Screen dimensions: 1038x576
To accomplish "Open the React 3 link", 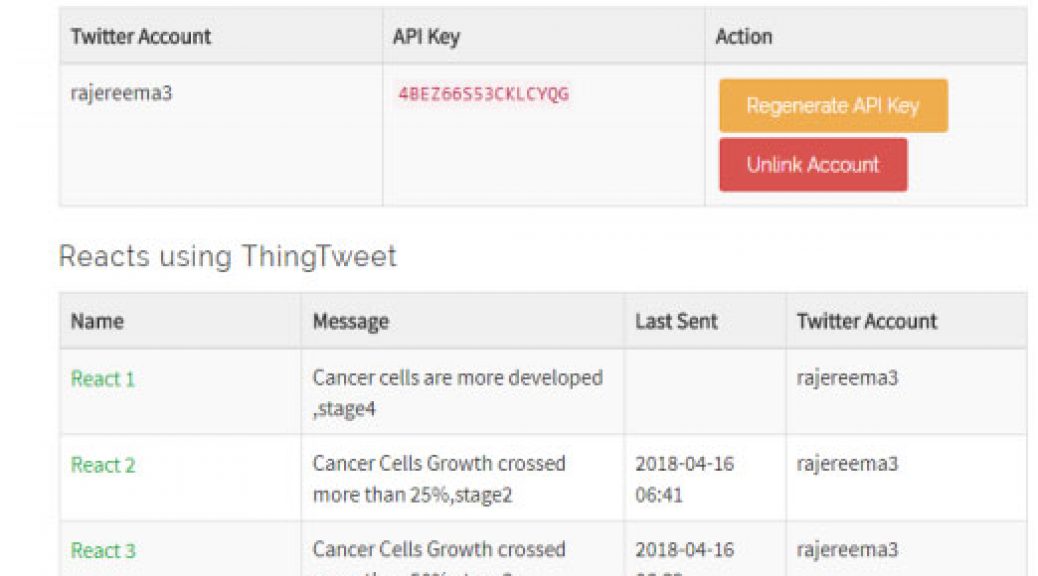I will click(x=103, y=551).
